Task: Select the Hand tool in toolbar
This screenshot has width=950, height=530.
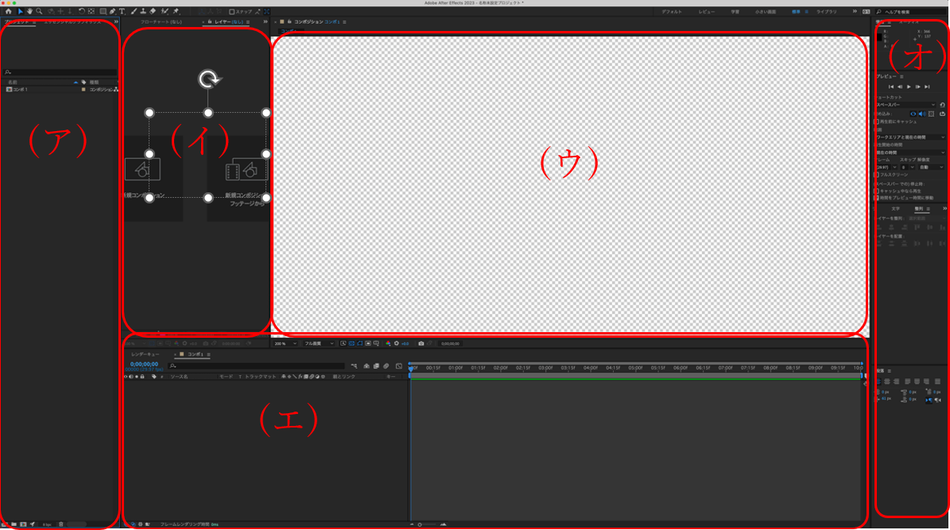Action: coord(29,12)
